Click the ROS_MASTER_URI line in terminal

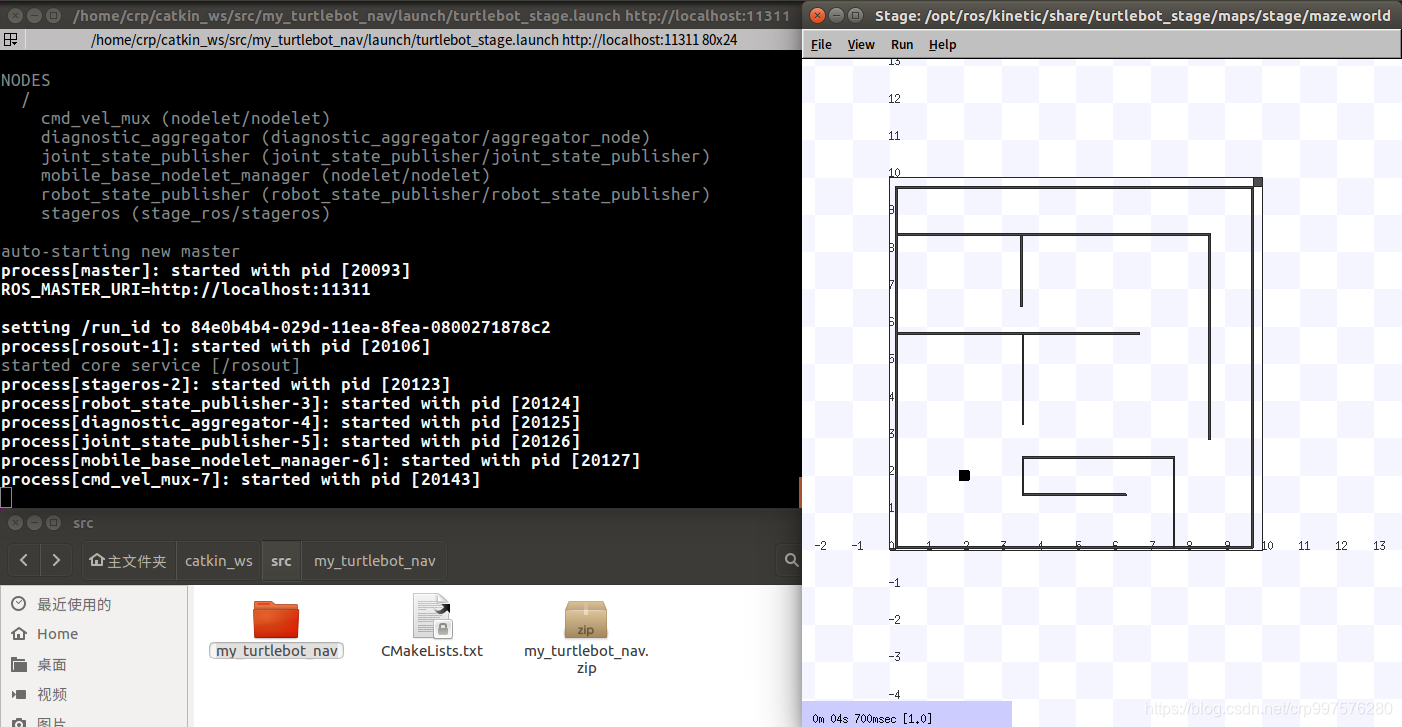pyautogui.click(x=186, y=289)
